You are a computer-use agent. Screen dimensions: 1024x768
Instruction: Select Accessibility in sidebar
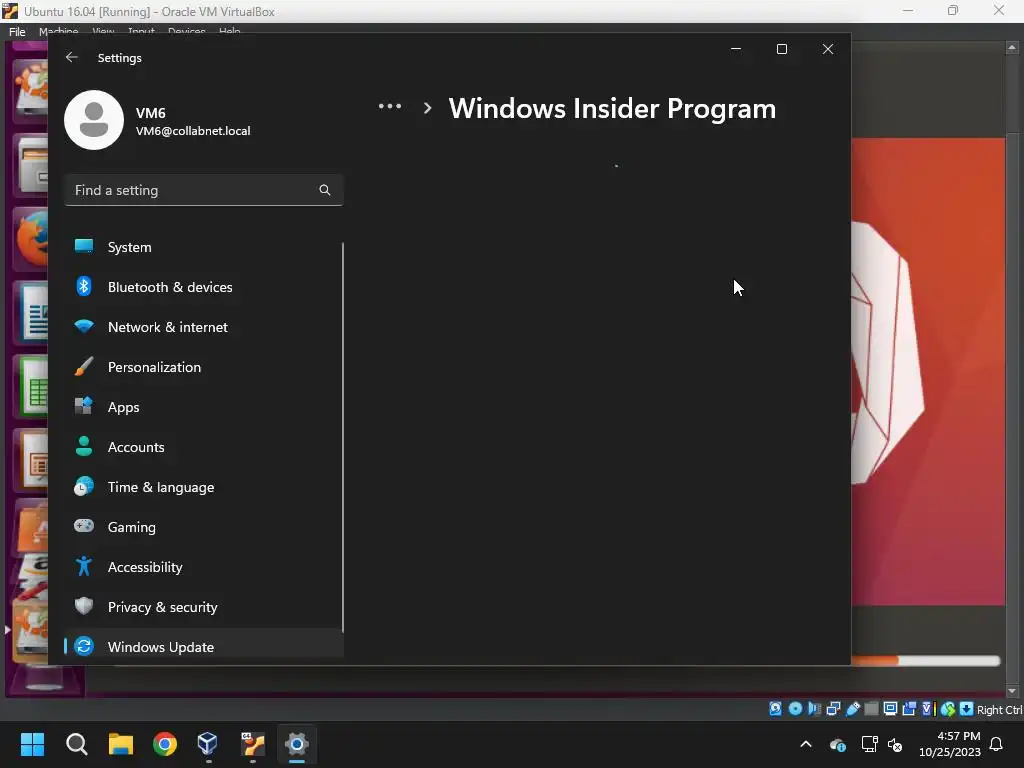click(x=204, y=567)
